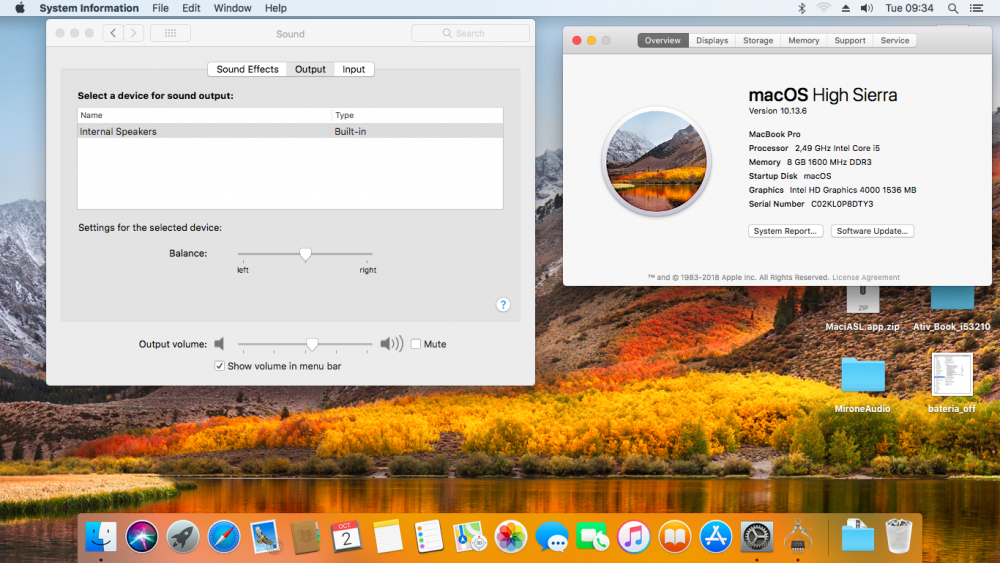Click the eject icon in menu bar
This screenshot has height=563, width=1000.
point(846,8)
